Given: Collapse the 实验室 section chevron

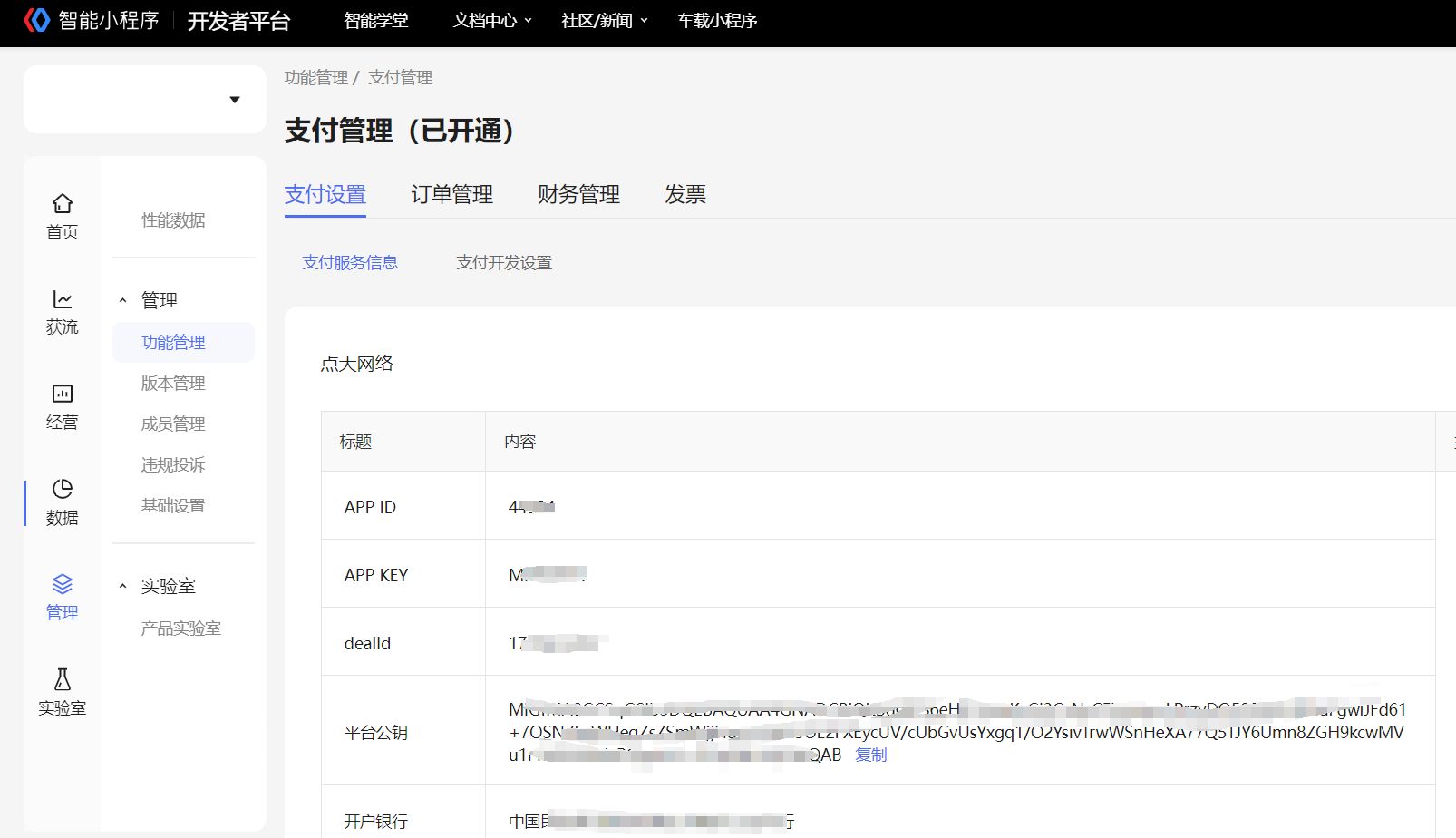Looking at the screenshot, I should point(123,586).
